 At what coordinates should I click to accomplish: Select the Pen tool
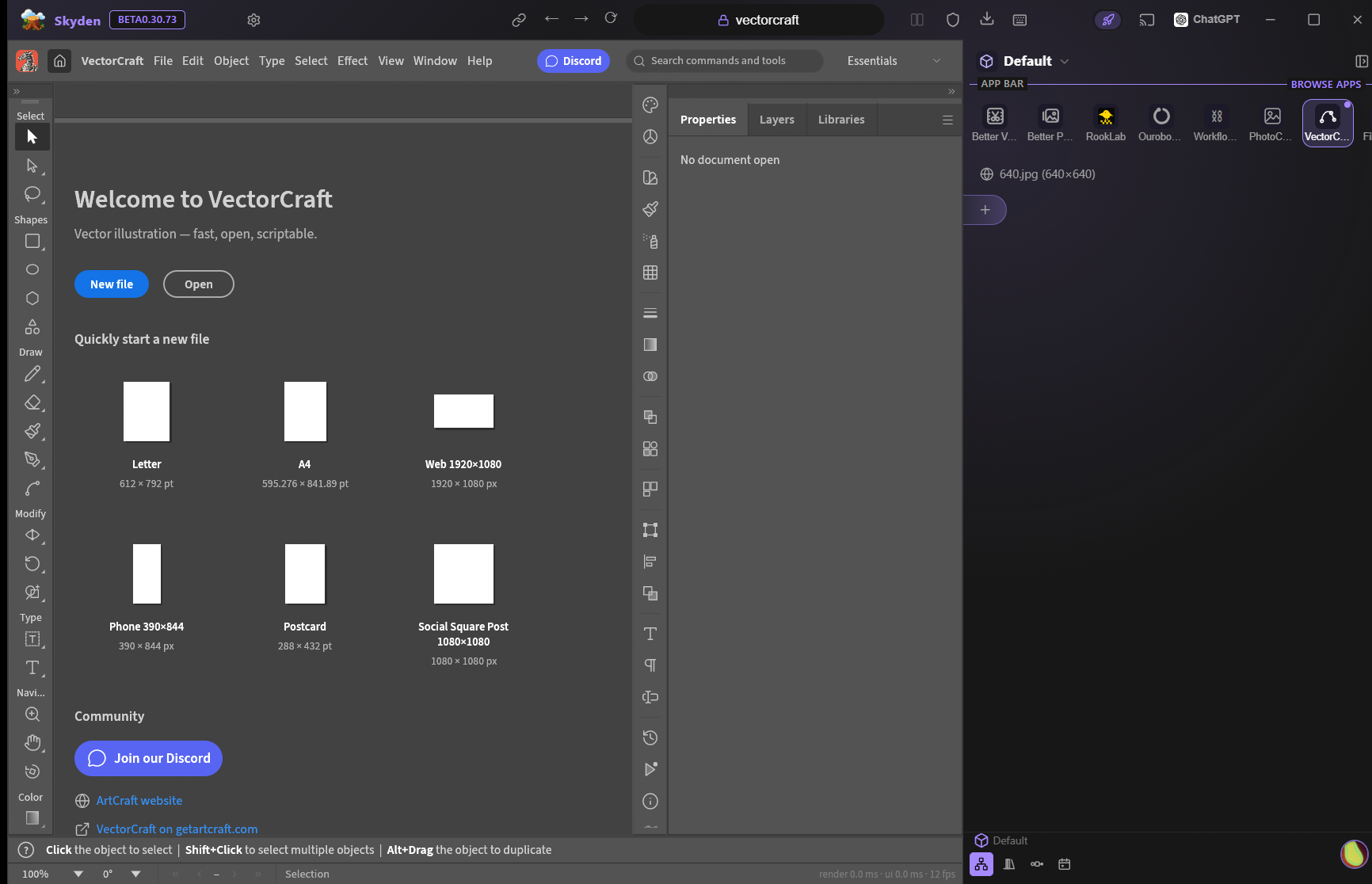pyautogui.click(x=32, y=459)
